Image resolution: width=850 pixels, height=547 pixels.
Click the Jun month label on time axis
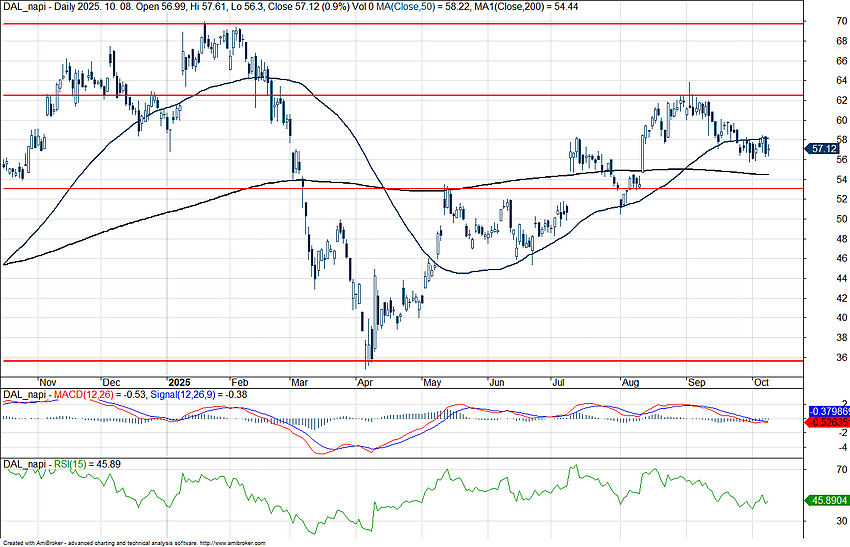point(497,382)
